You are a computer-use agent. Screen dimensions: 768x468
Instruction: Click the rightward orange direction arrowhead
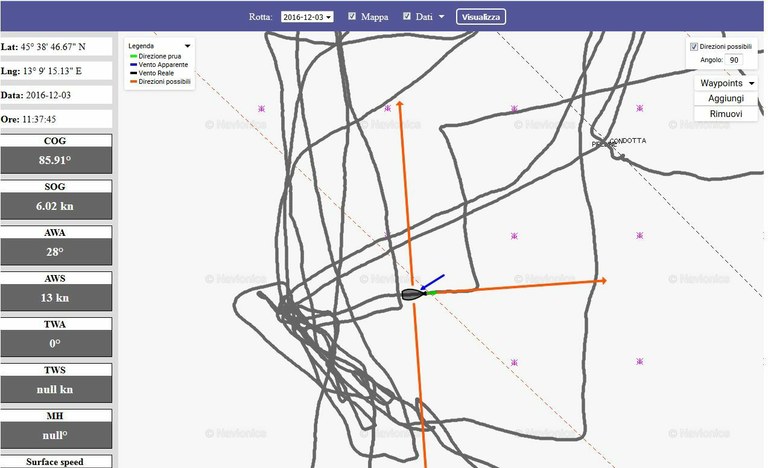pos(601,281)
